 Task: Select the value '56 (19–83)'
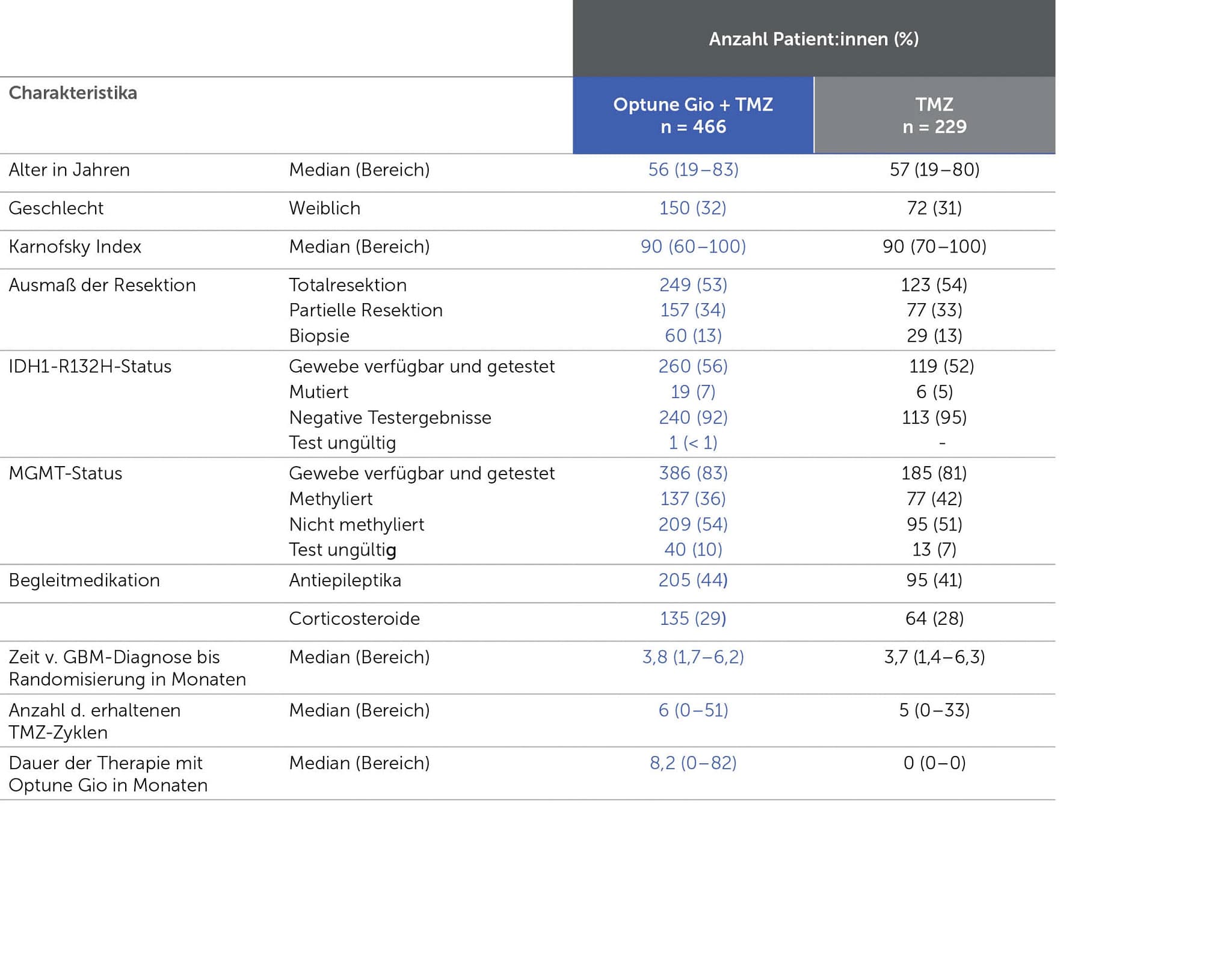[693, 170]
